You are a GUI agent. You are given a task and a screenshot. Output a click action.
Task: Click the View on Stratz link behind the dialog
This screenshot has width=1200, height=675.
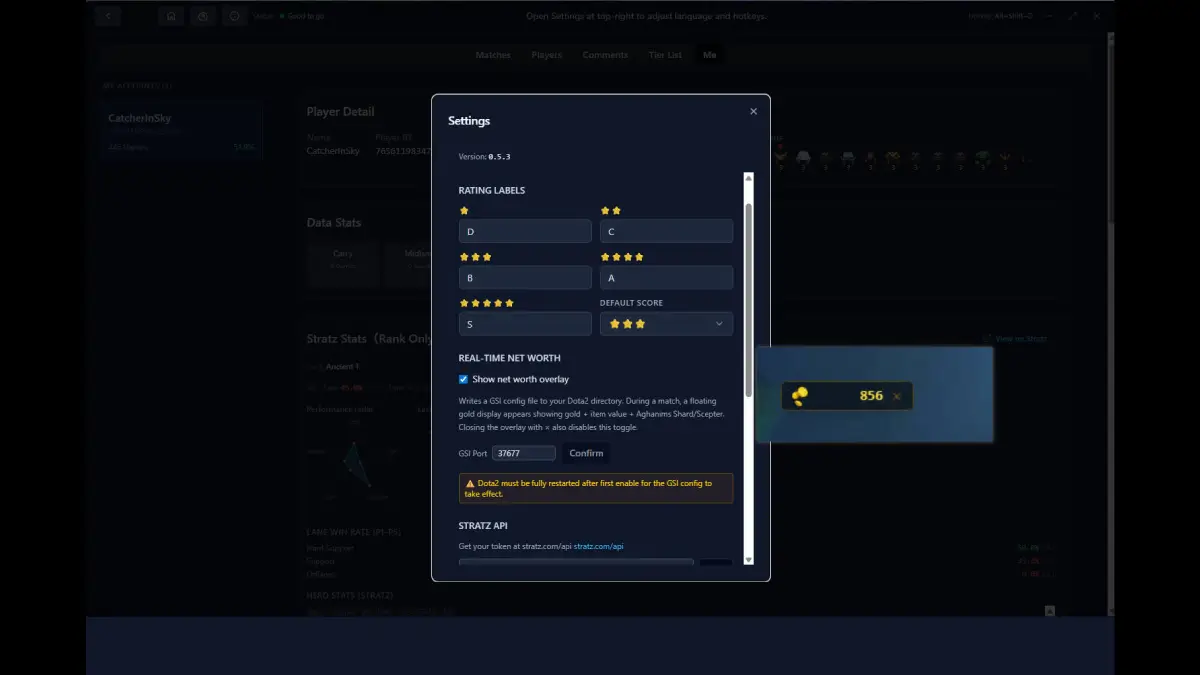[x=1016, y=339]
